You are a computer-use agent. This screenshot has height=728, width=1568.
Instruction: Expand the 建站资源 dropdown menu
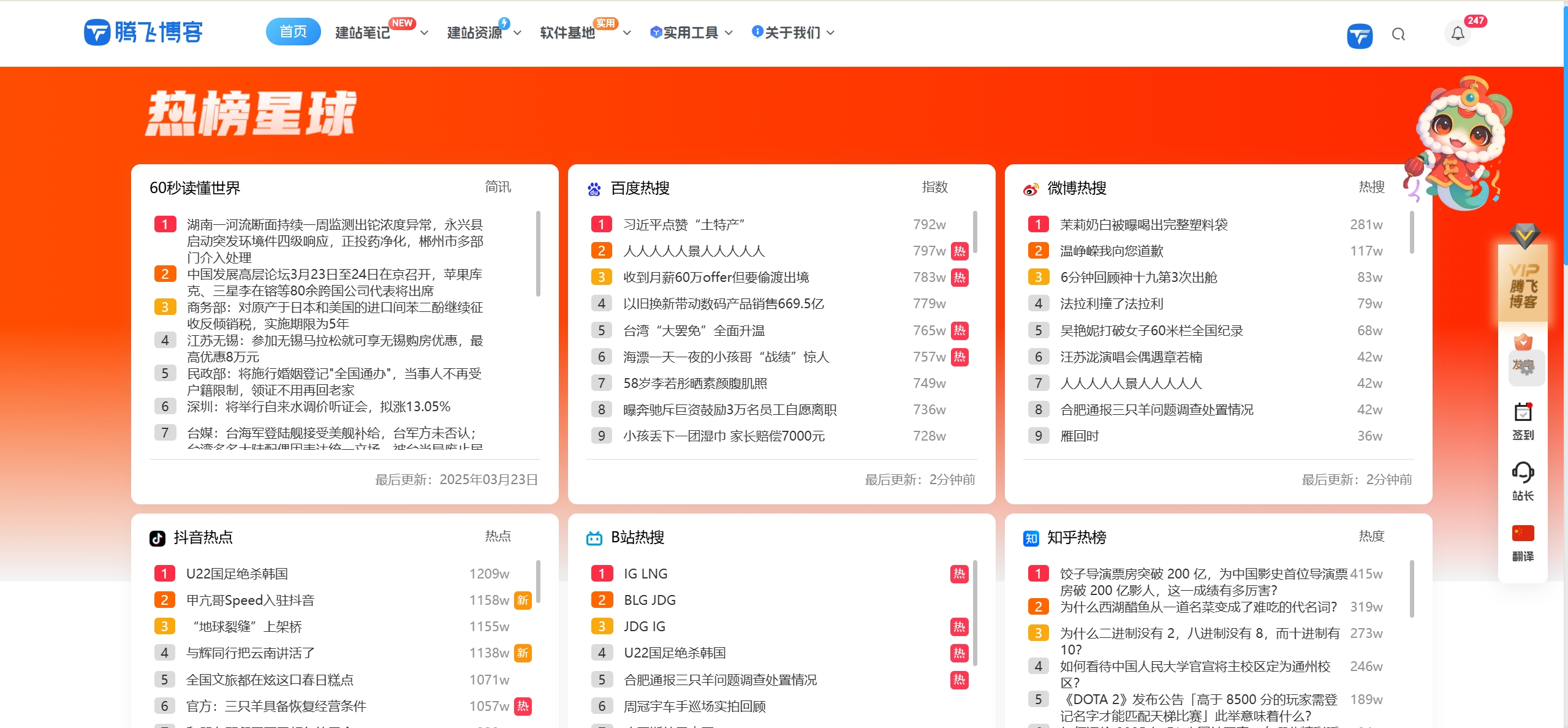475,33
